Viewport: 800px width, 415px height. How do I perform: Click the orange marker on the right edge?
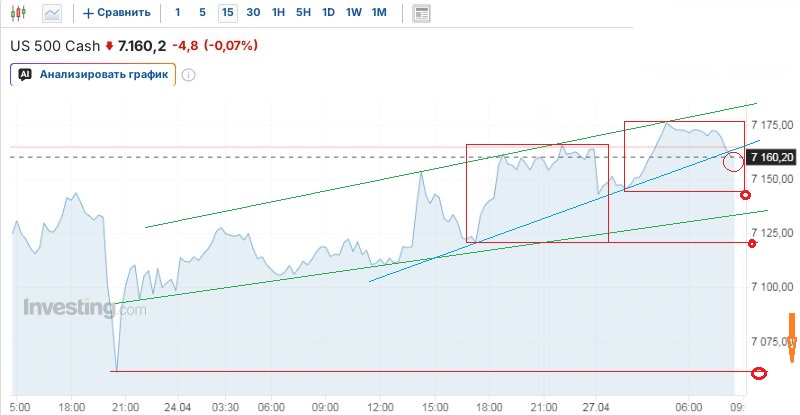791,337
